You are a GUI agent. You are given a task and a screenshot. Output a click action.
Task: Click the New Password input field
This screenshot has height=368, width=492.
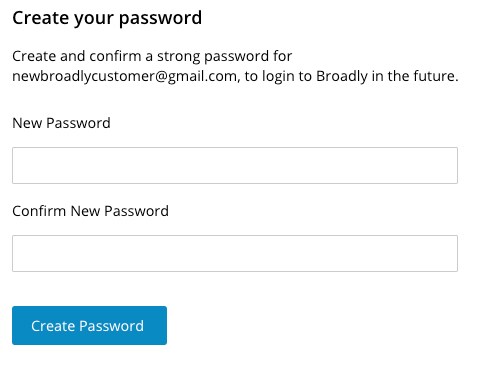point(235,165)
